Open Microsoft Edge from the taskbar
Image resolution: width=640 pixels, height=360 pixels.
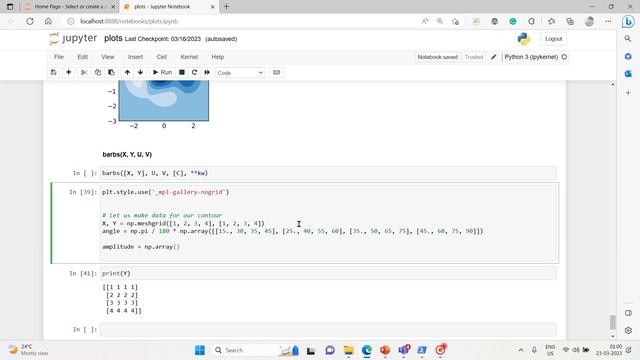[x=367, y=350]
